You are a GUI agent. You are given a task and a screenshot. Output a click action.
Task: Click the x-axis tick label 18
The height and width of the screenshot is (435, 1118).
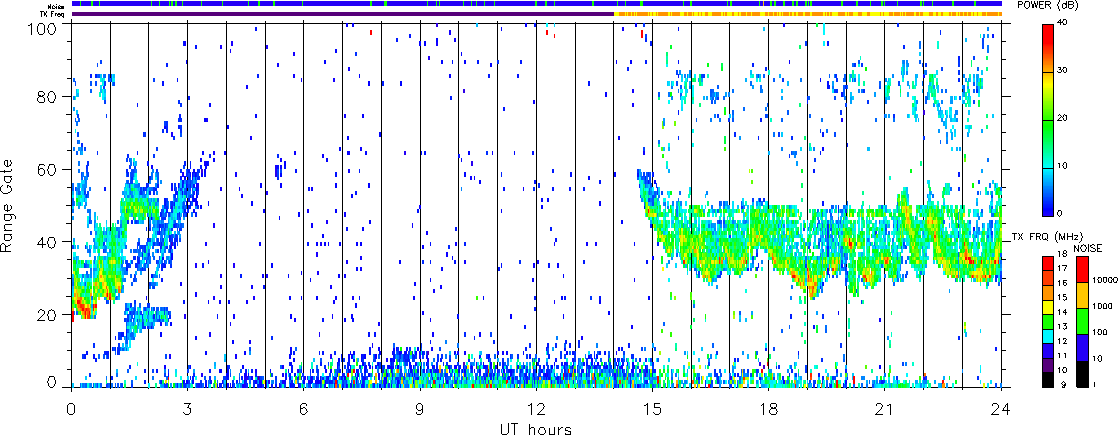[769, 410]
